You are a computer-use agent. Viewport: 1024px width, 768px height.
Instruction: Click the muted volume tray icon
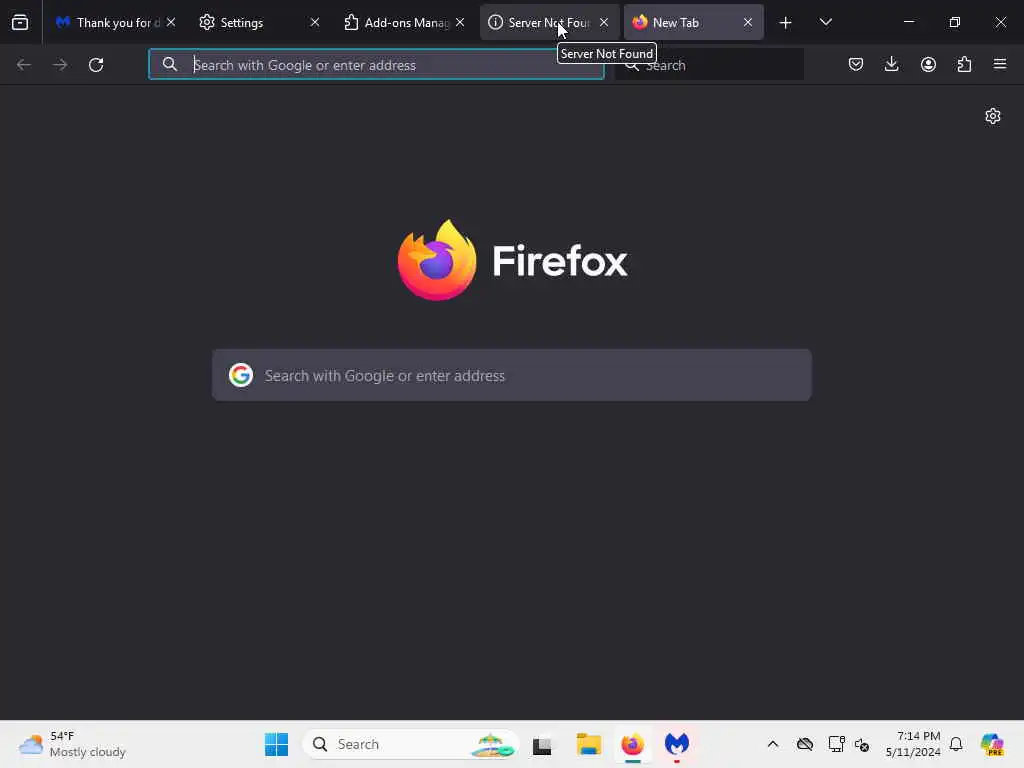coord(861,744)
